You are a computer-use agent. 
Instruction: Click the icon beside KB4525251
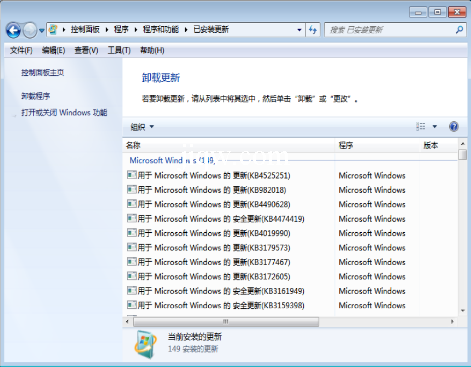tap(132, 175)
